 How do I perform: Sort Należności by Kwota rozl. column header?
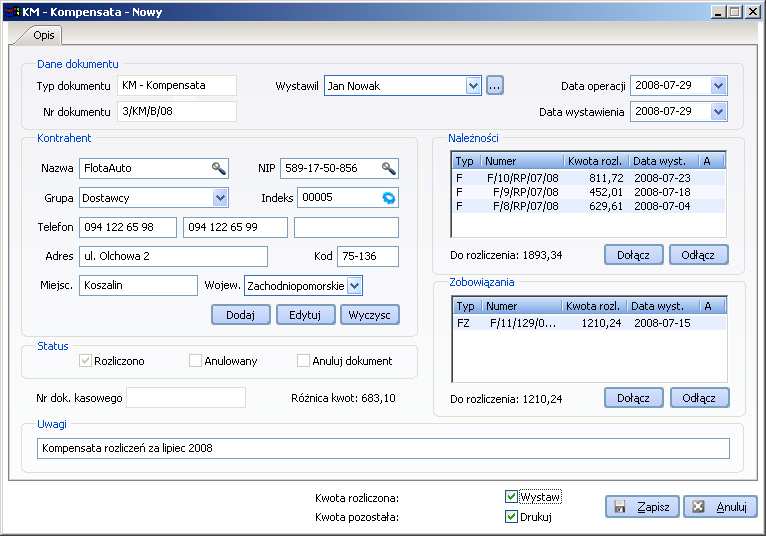(596, 161)
